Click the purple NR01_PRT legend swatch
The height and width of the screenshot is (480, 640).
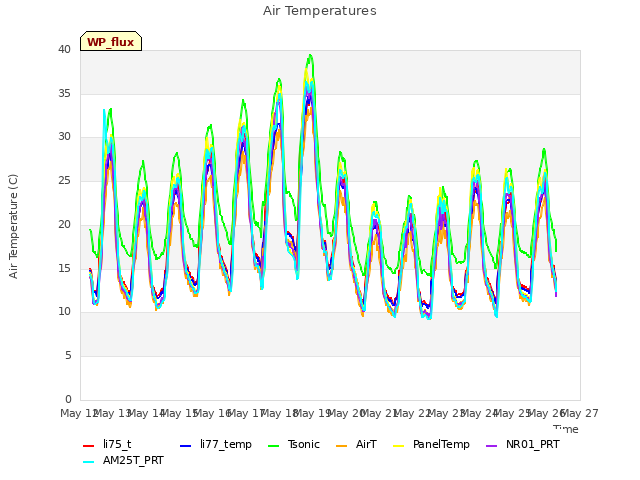(x=492, y=446)
